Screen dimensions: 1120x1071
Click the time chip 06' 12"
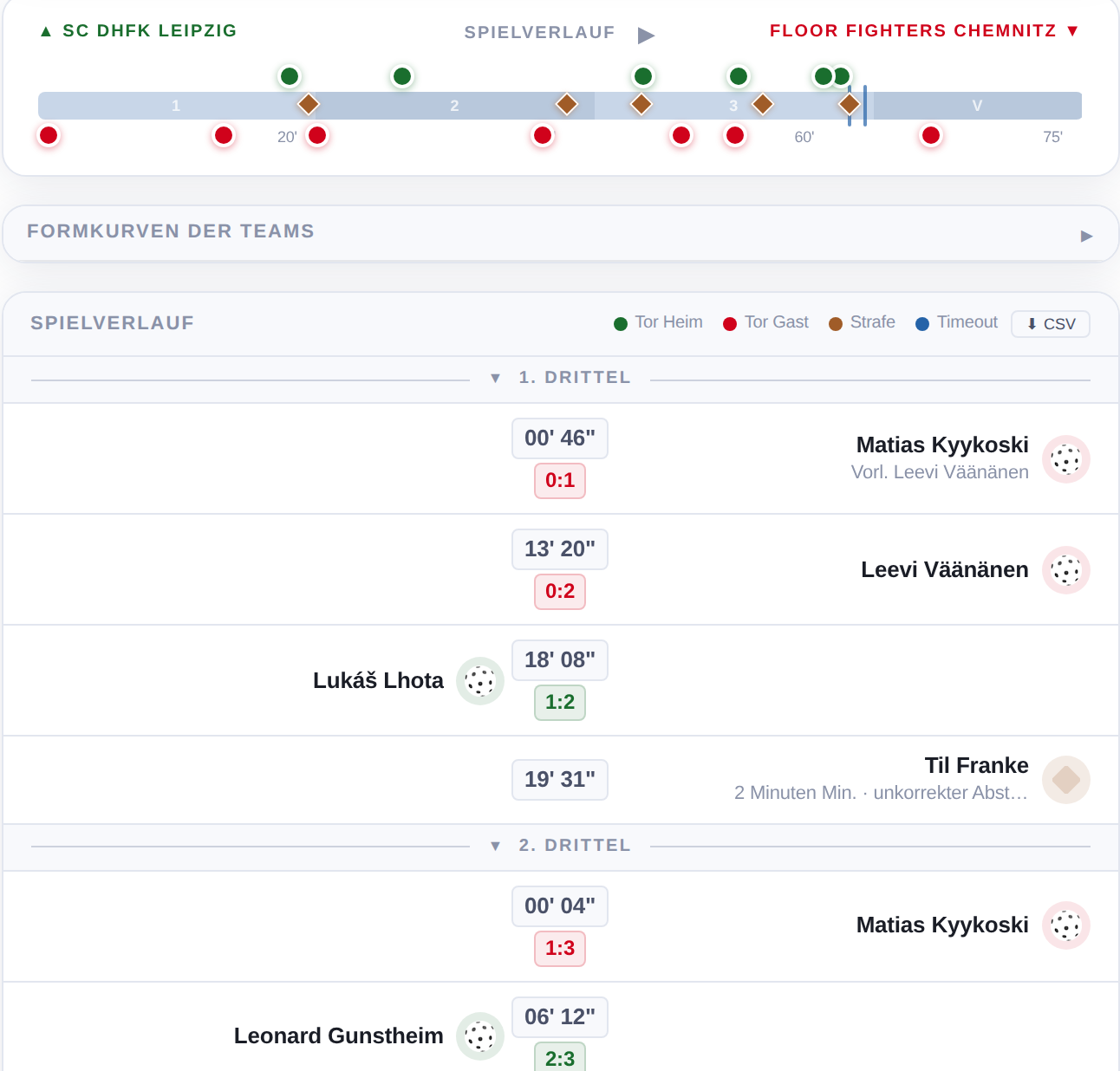coord(560,1017)
